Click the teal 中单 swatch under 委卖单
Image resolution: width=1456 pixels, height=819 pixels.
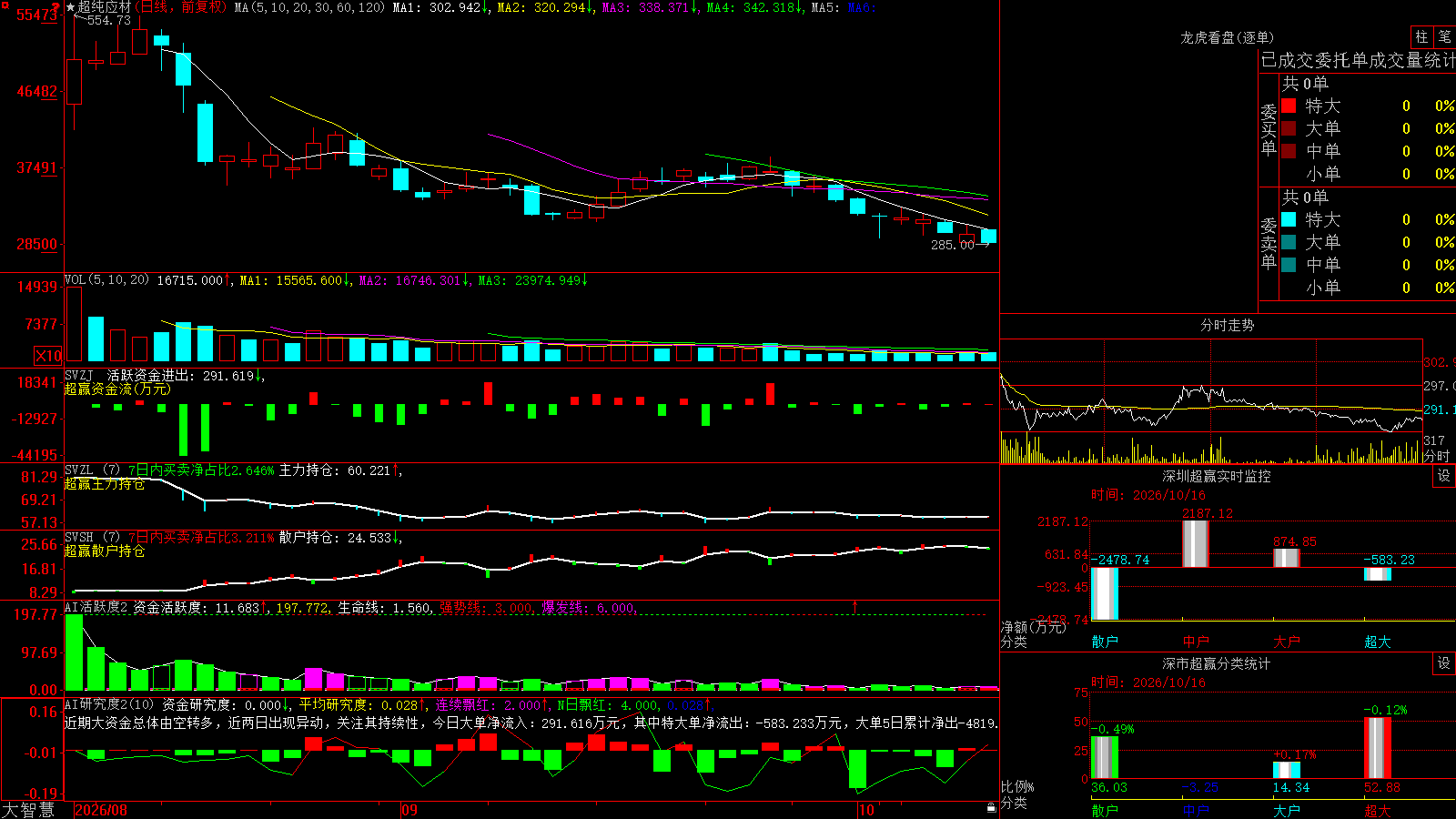1289,265
